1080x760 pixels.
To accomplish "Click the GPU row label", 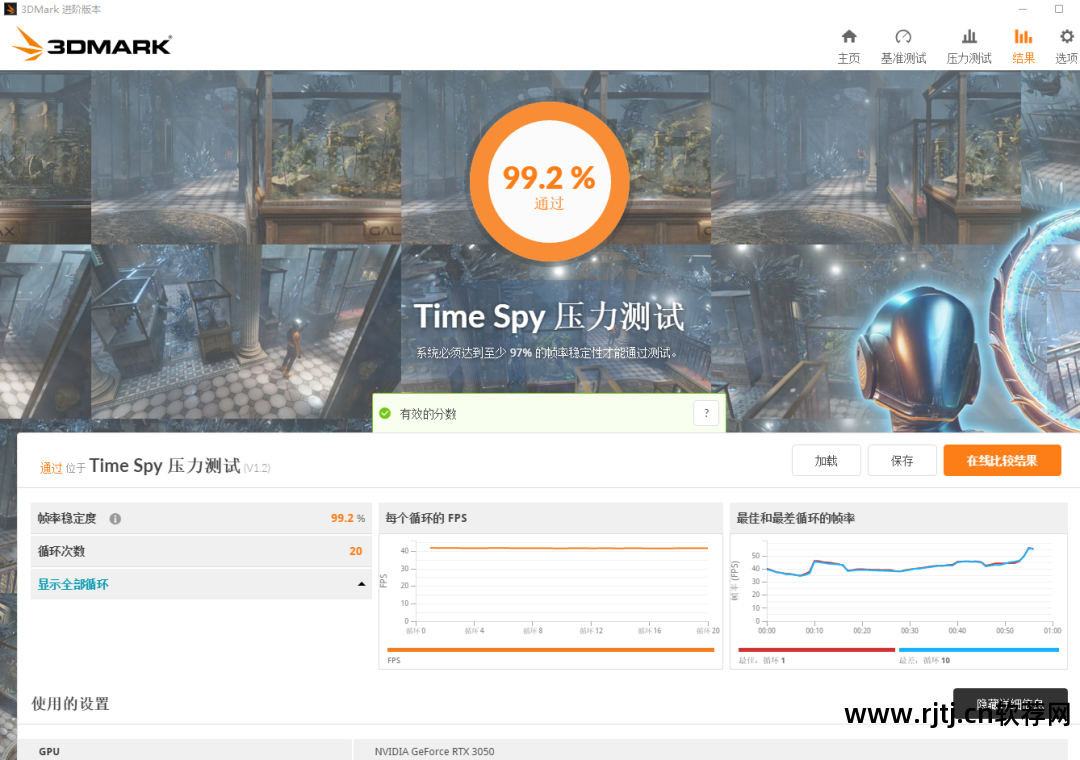I will 49,751.
